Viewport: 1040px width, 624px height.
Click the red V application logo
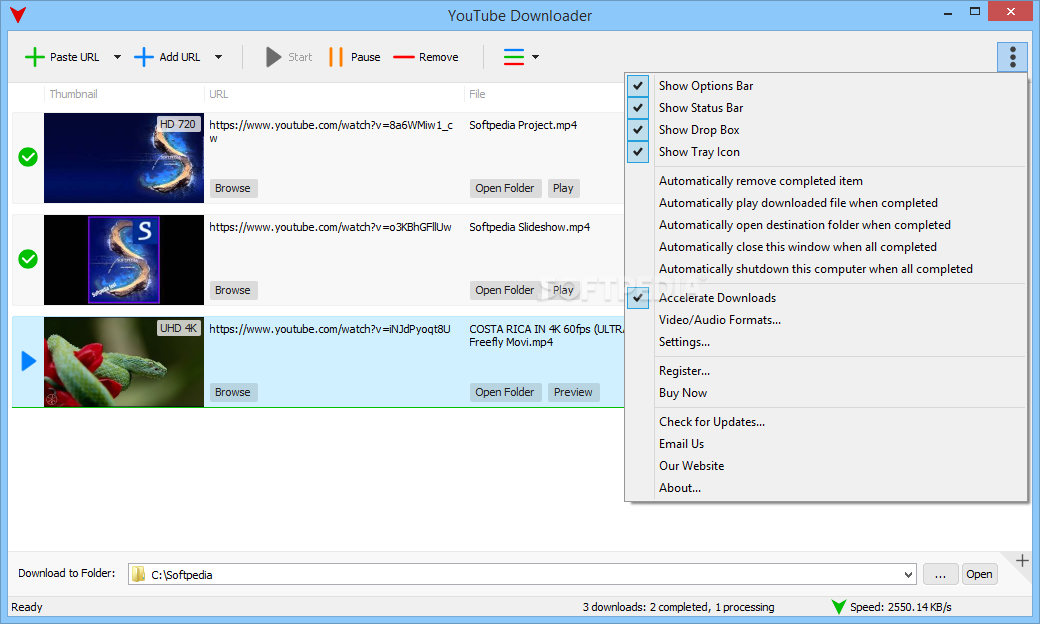point(18,15)
